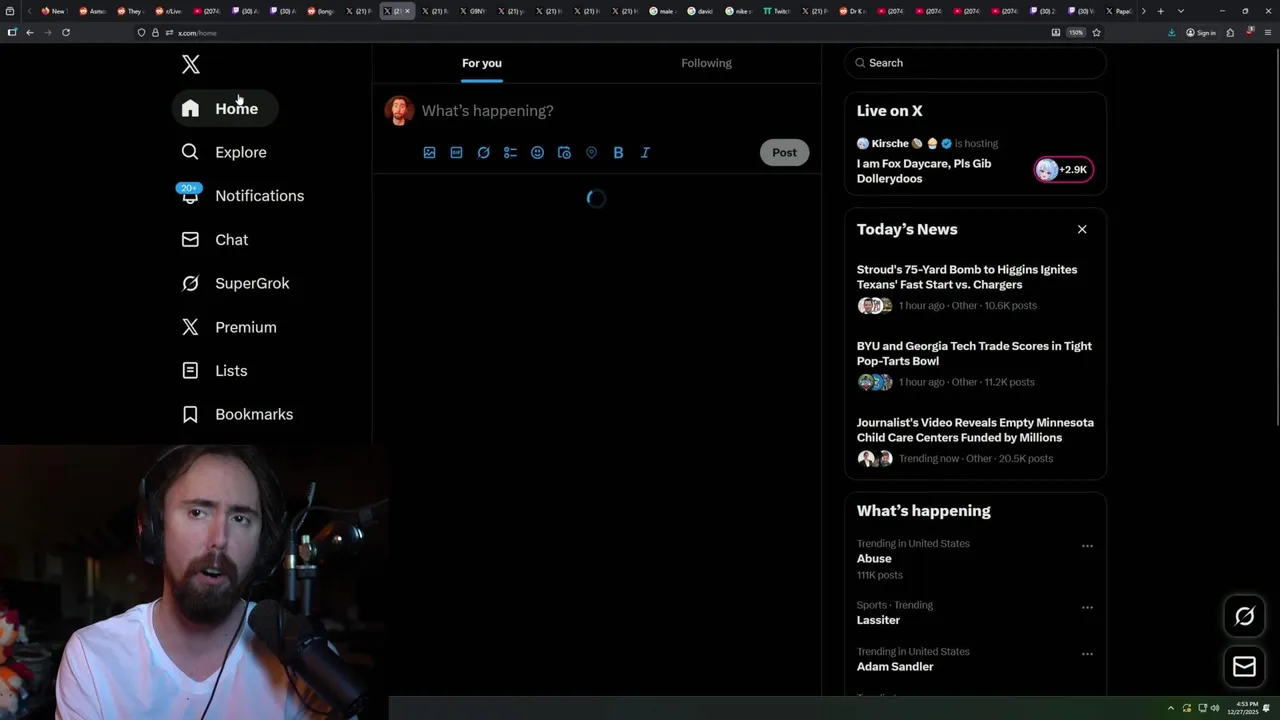Toggle italic text in composer

pyautogui.click(x=645, y=153)
